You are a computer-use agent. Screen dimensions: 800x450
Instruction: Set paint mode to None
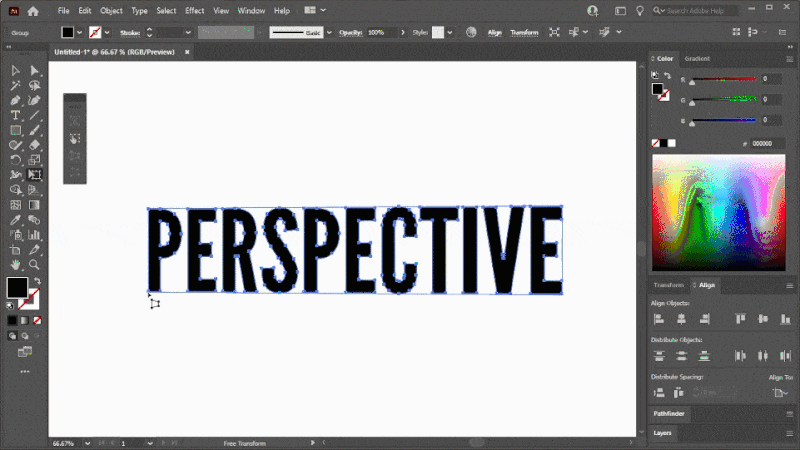(37, 320)
